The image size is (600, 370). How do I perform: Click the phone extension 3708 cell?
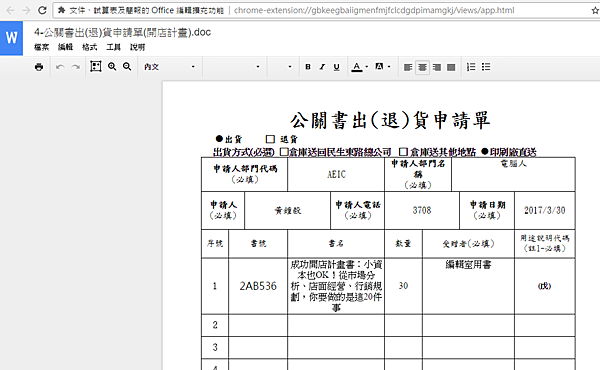(422, 210)
